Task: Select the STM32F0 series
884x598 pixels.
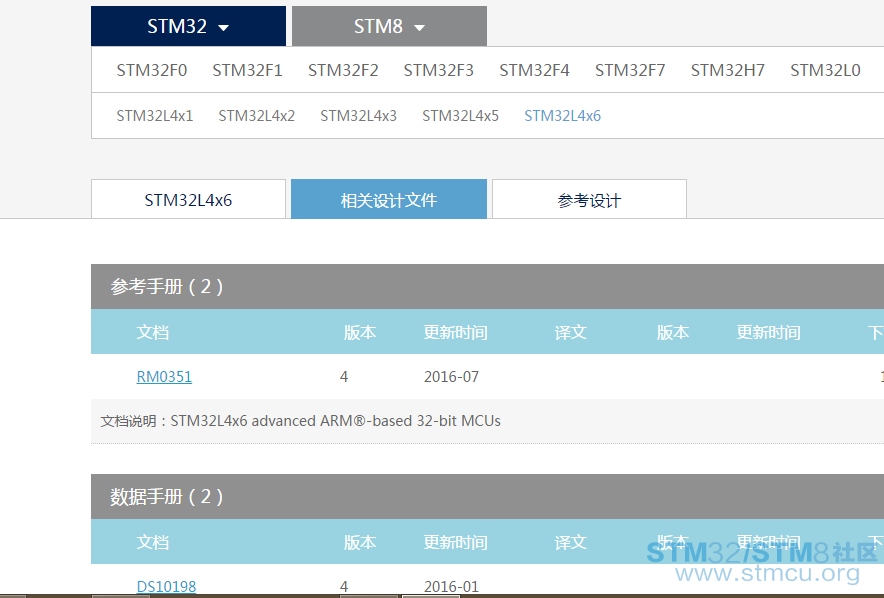Action: point(152,70)
